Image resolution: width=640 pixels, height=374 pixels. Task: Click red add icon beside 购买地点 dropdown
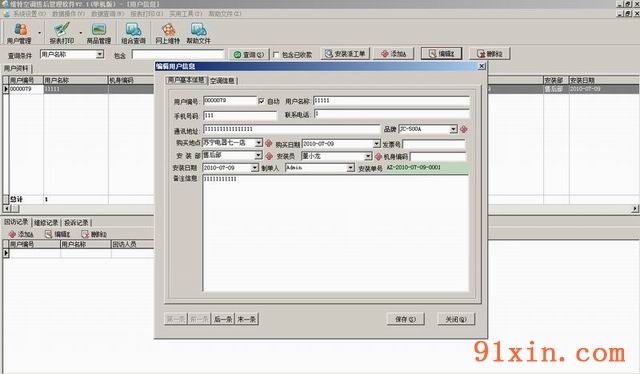tap(269, 143)
